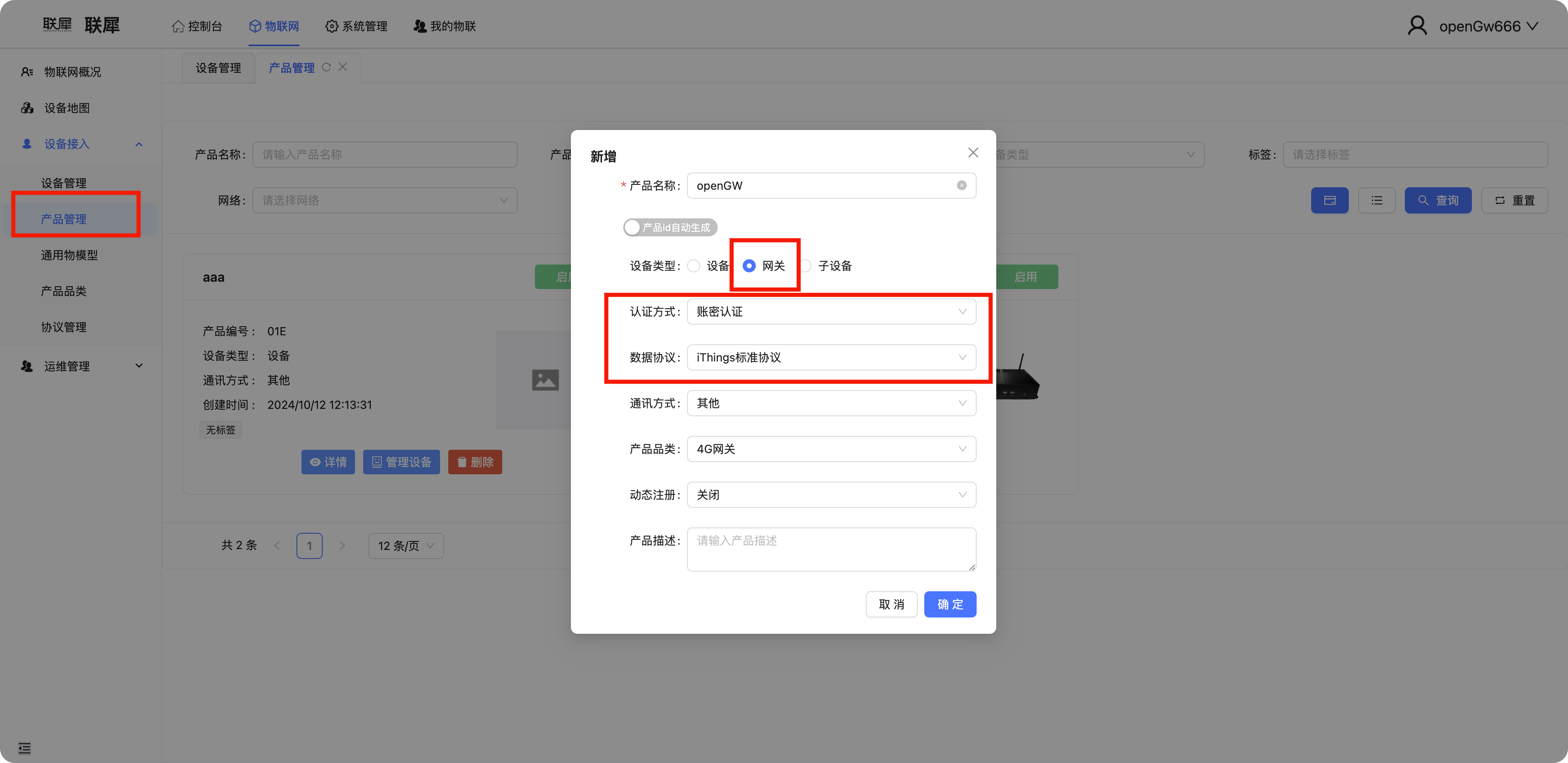Click the refresh icon on 产品管理 tab
1568x763 pixels.
326,67
